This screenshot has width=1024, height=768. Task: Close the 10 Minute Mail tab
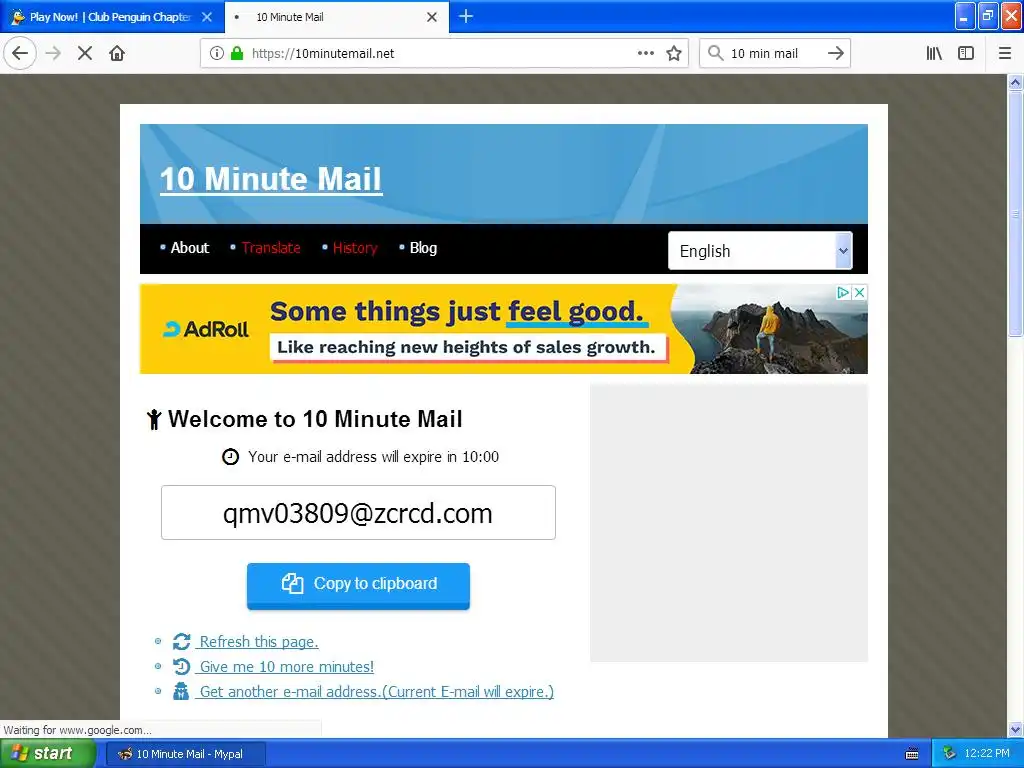[x=432, y=17]
